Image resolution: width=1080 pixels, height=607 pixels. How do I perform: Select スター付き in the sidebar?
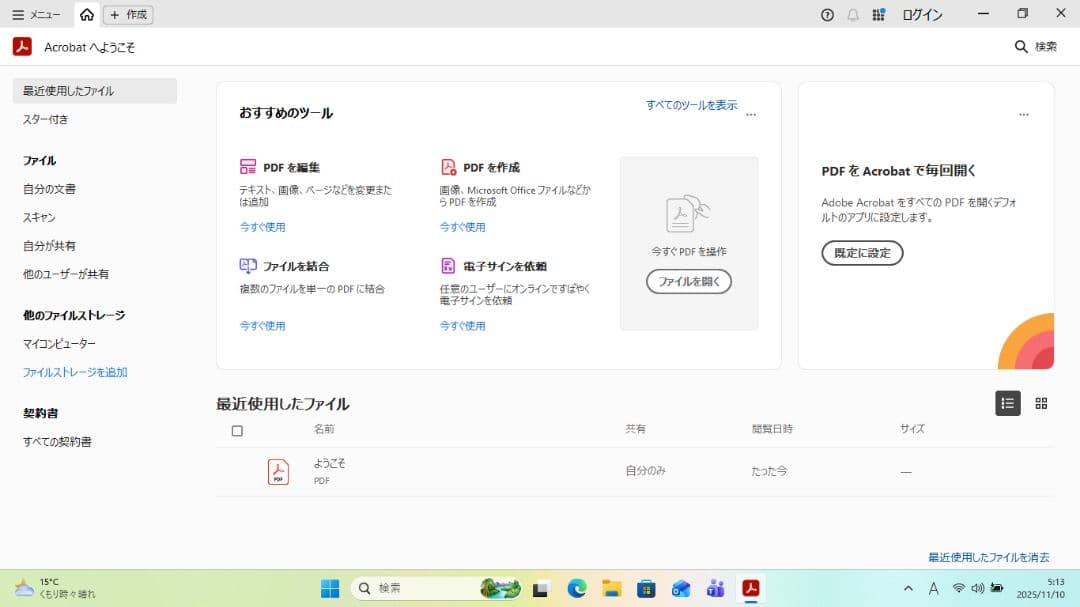[46, 119]
